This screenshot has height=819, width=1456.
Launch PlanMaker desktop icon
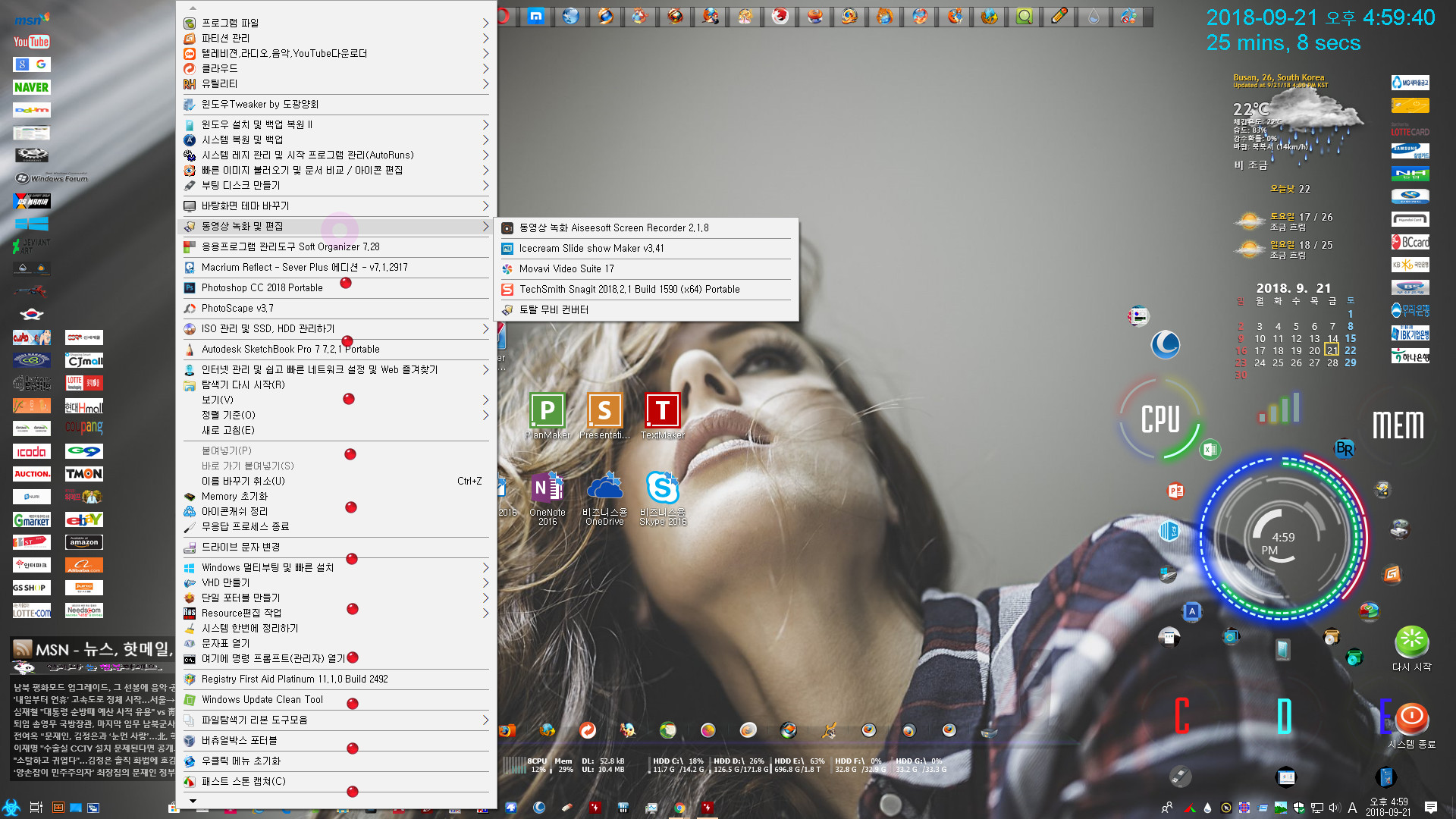548,416
